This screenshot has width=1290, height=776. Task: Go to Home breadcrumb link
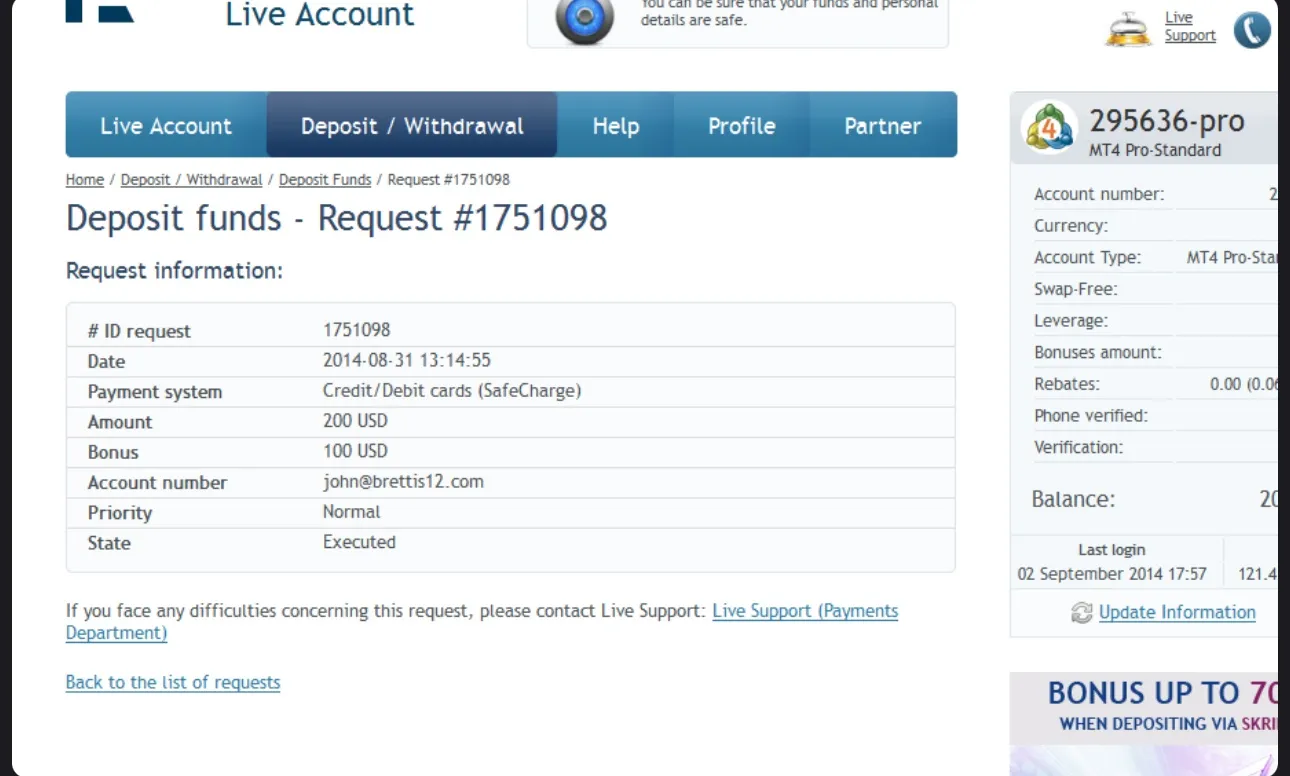pyautogui.click(x=85, y=180)
